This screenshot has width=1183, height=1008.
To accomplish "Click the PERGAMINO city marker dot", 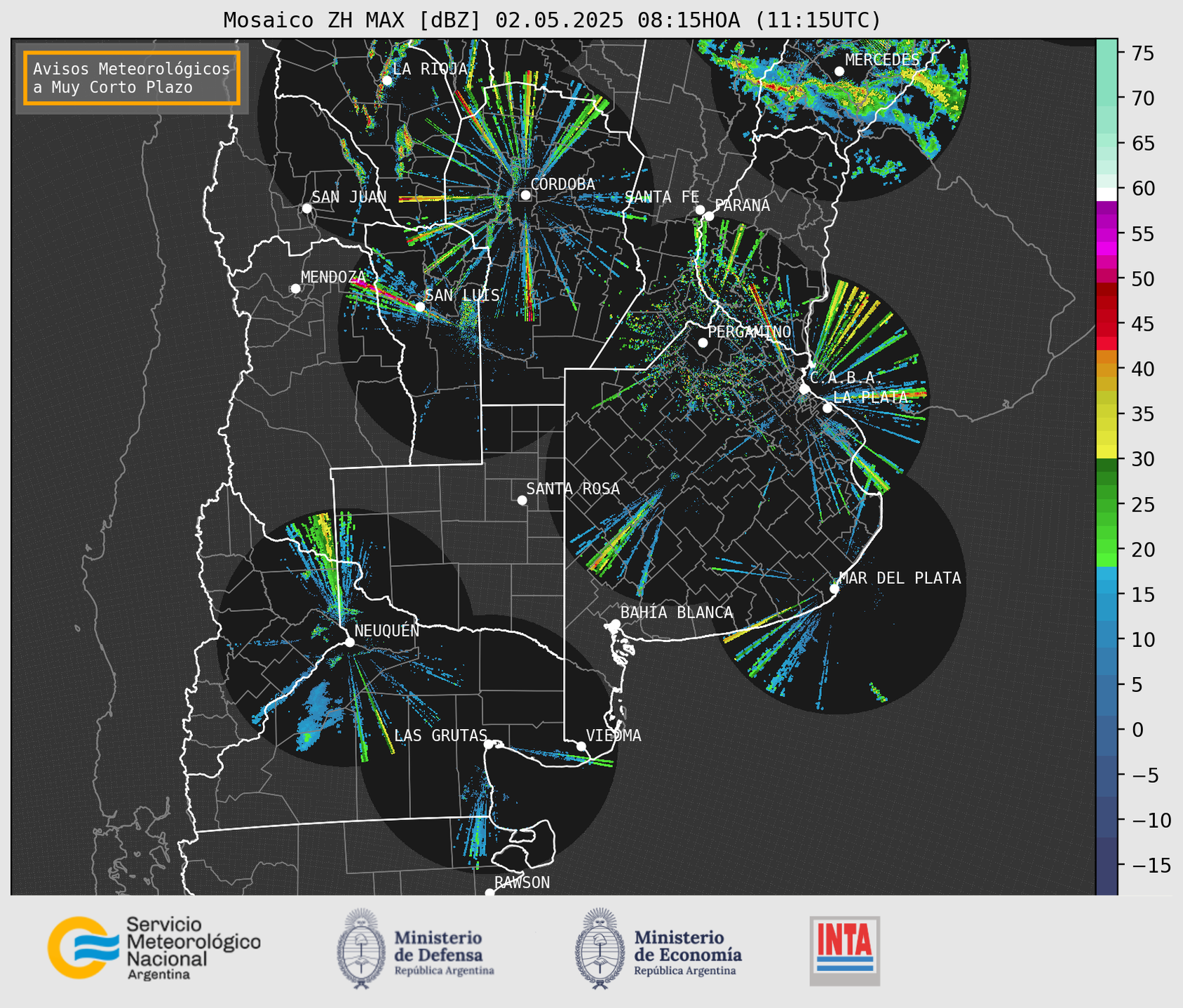I will click(703, 343).
